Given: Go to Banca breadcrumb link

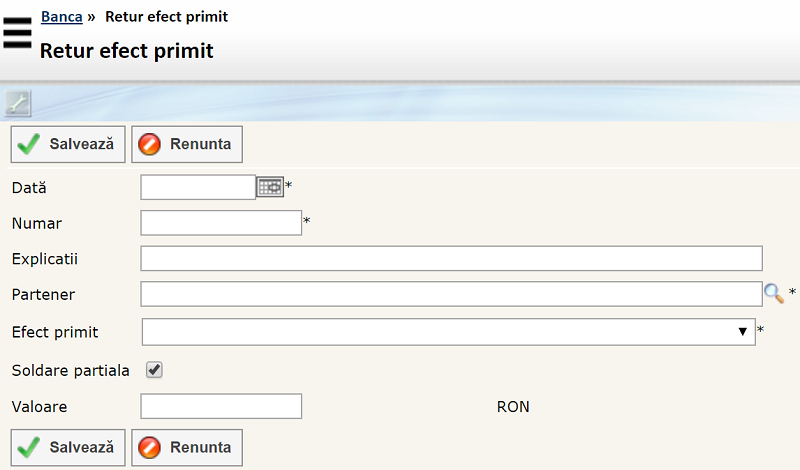Looking at the screenshot, I should (x=61, y=17).
